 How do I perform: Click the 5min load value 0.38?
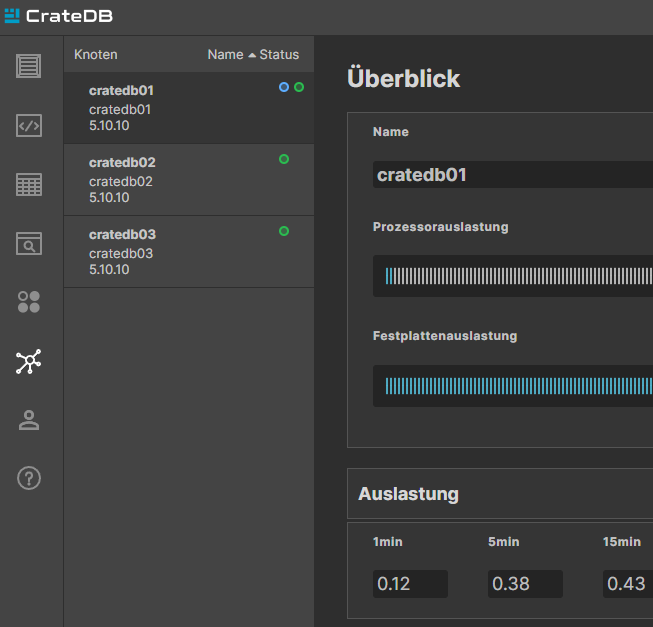[x=525, y=584]
